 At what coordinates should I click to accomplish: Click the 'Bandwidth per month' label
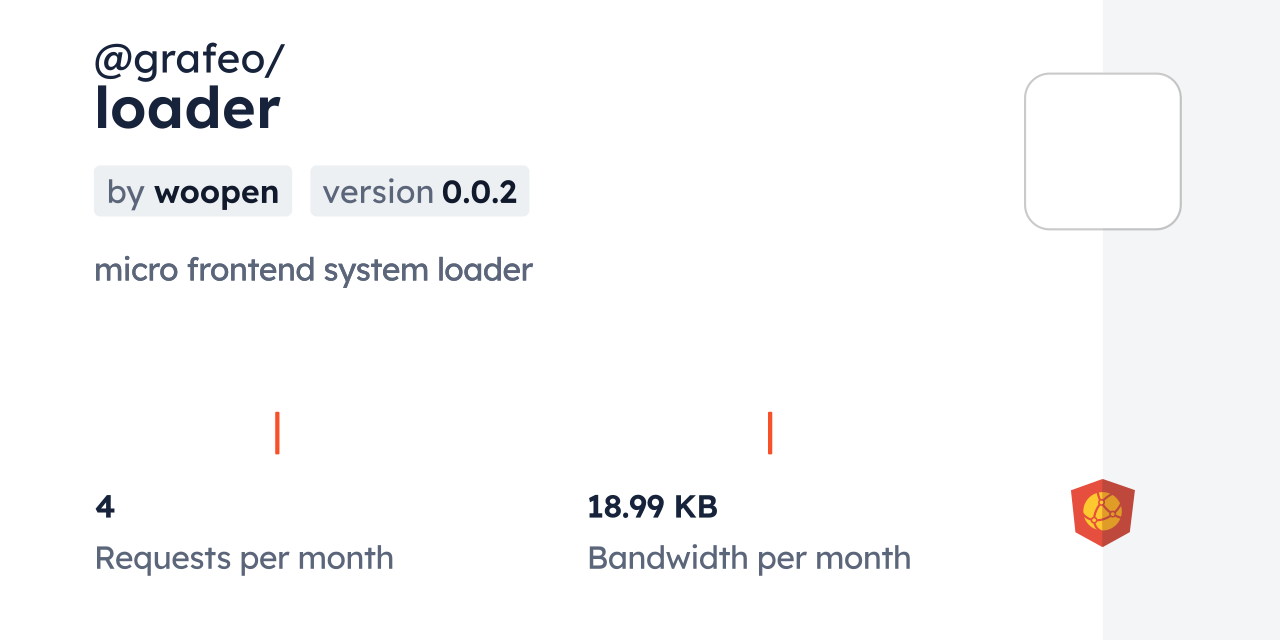tap(749, 558)
